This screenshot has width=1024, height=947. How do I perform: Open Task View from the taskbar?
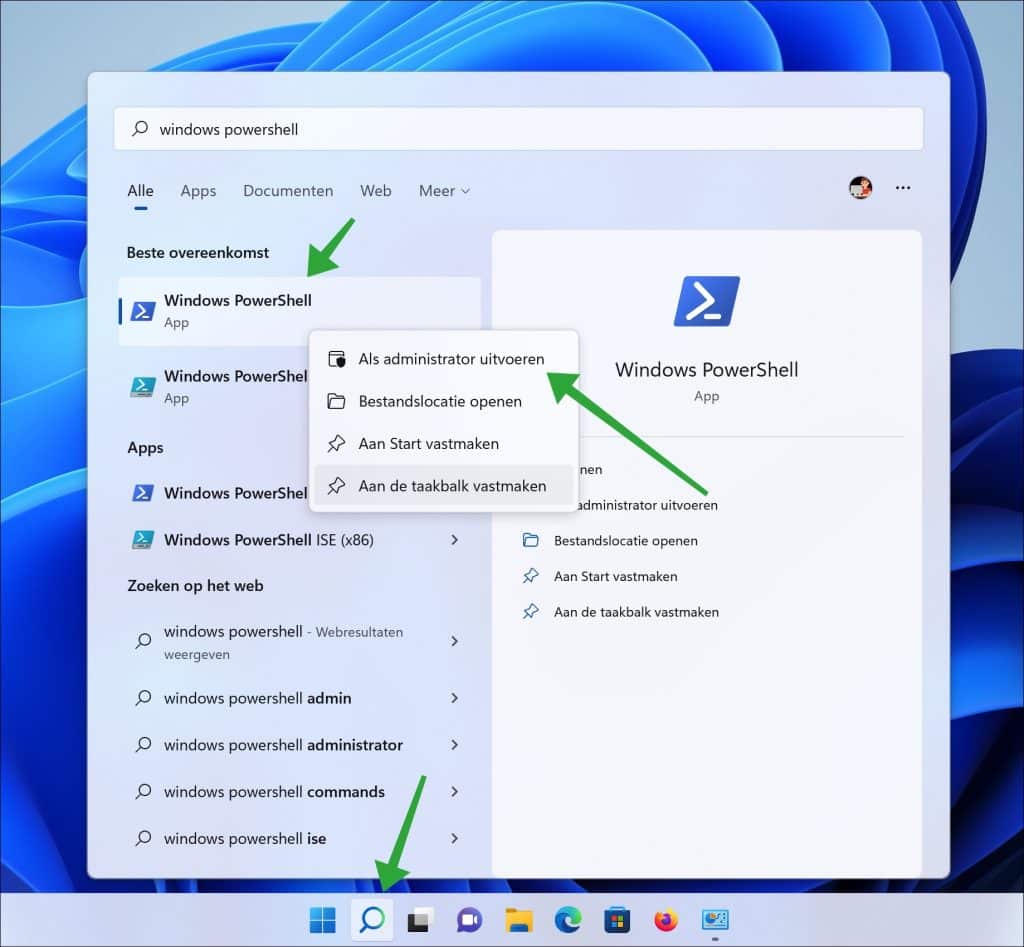coord(421,918)
